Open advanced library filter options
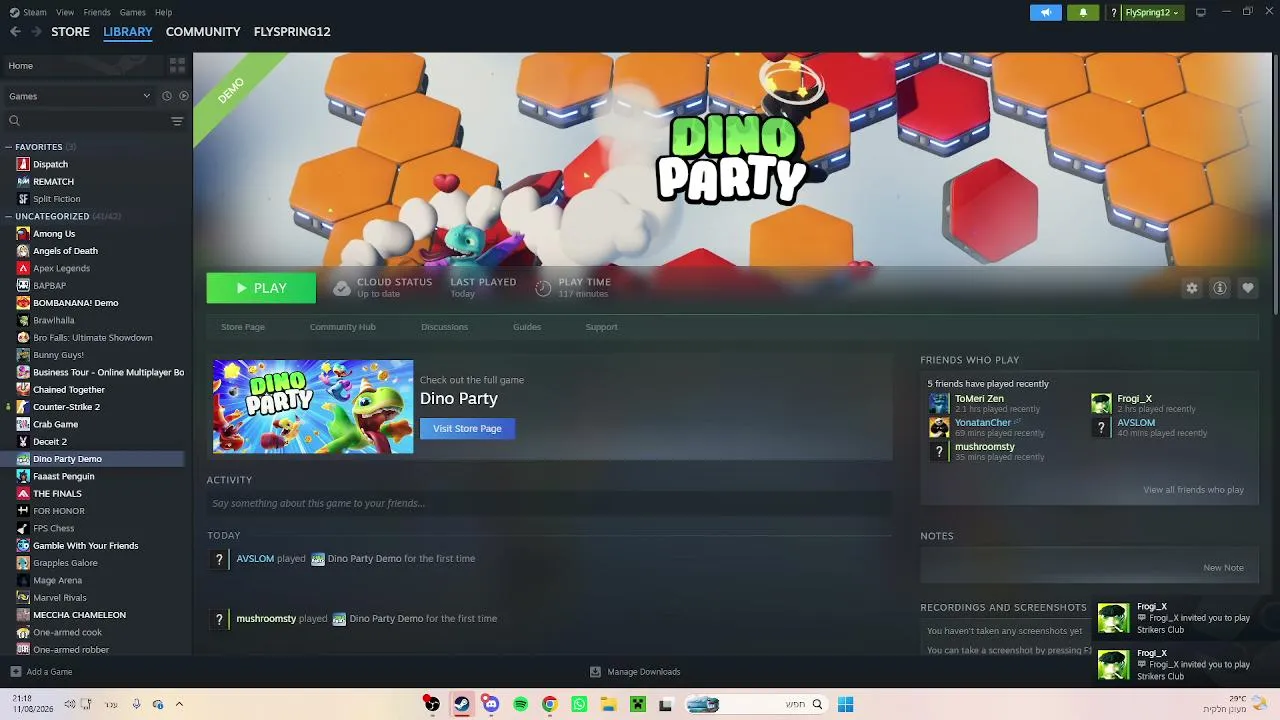The image size is (1280, 720). point(177,121)
